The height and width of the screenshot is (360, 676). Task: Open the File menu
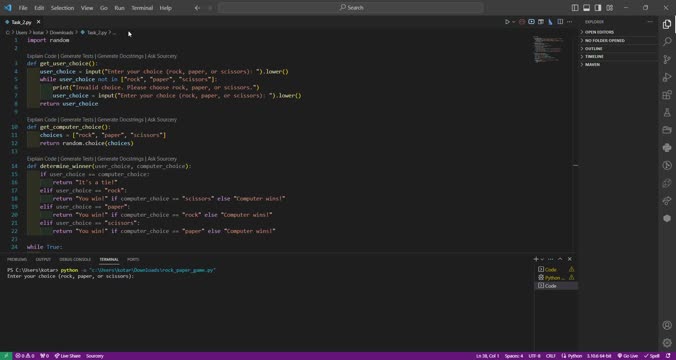coord(23,8)
